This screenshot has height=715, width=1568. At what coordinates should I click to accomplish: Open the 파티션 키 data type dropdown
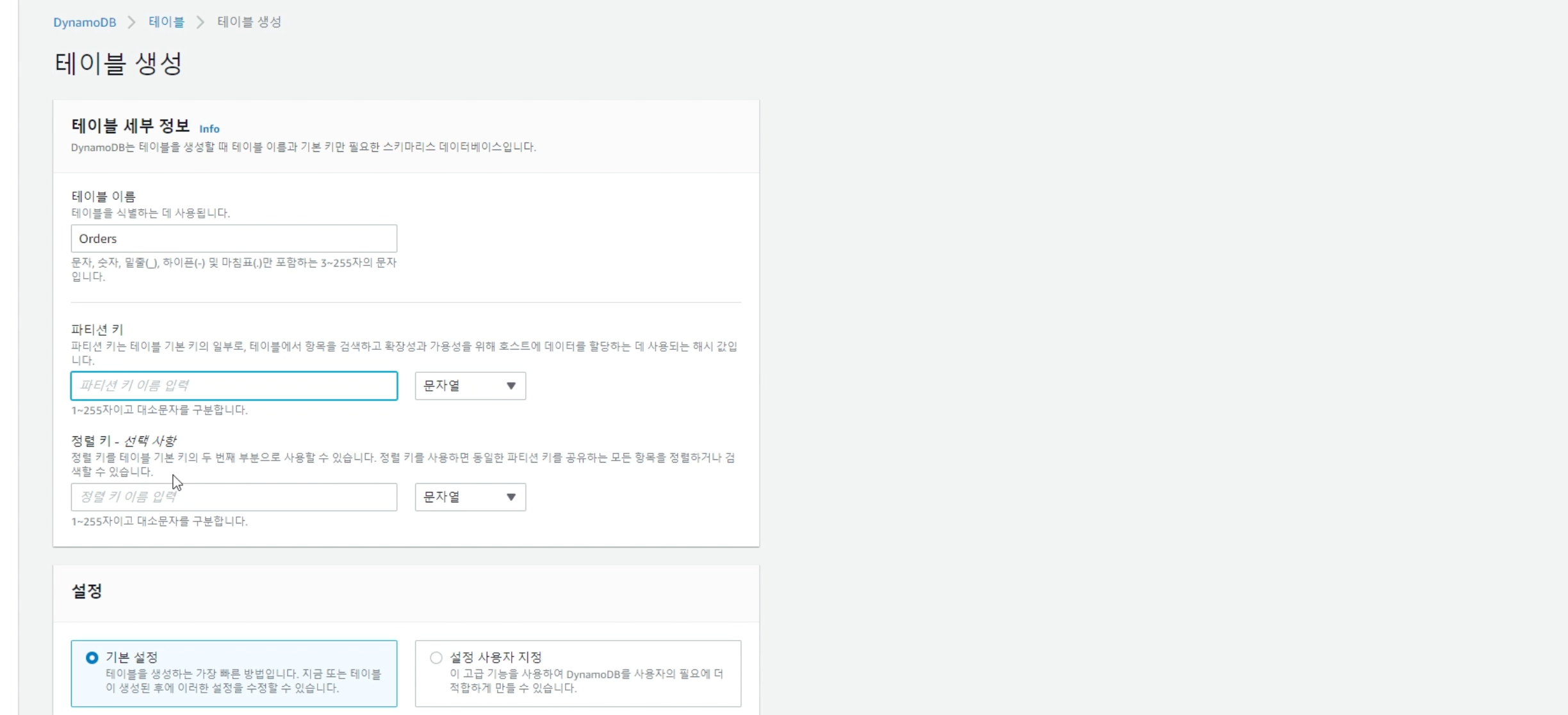[461, 386]
